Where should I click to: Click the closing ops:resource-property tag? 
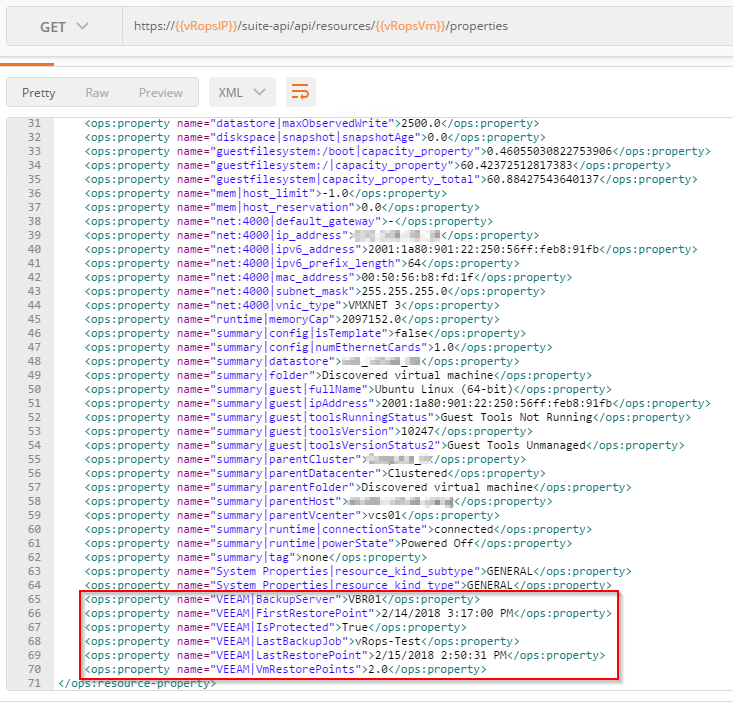click(138, 683)
